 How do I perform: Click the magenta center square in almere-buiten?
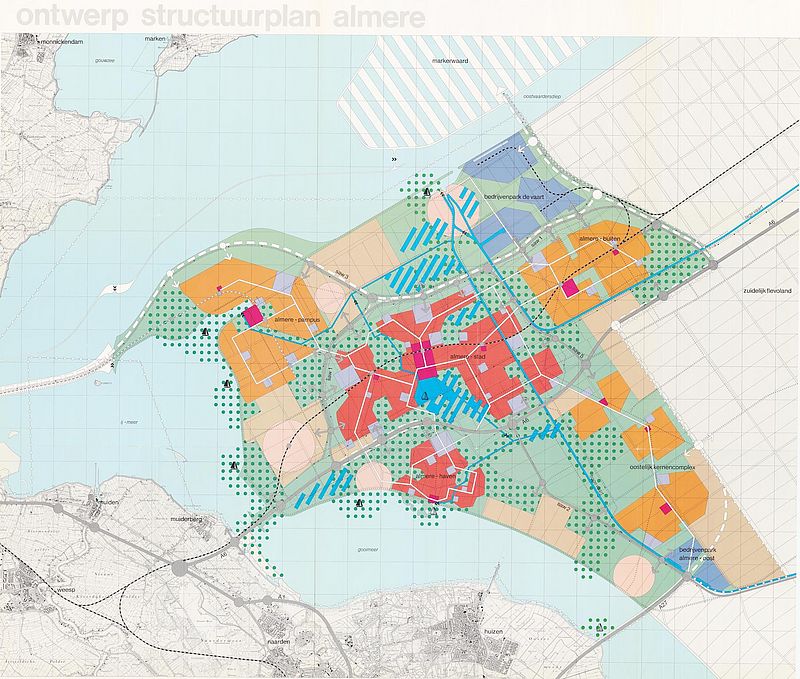[x=570, y=289]
